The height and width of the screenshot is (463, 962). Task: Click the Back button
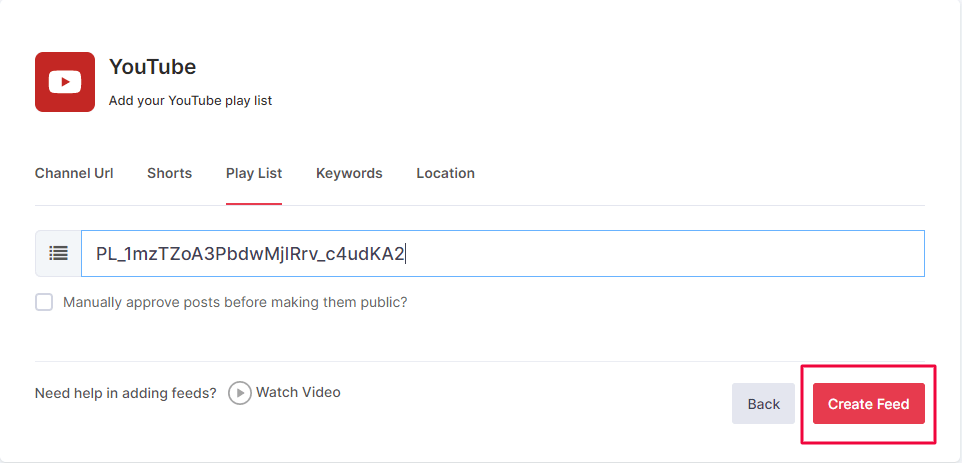[x=763, y=404]
